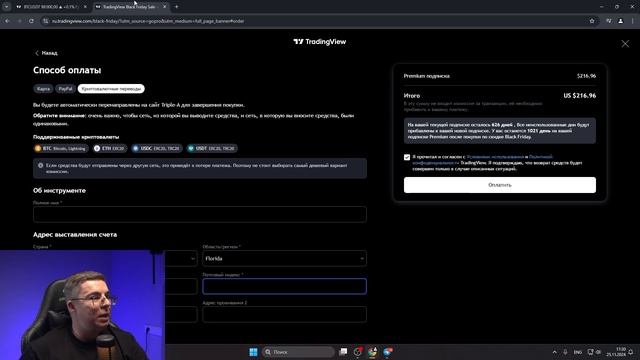This screenshot has height=360, width=640.
Task: Close the Black Friday Sale browser tab
Action: 164,7
